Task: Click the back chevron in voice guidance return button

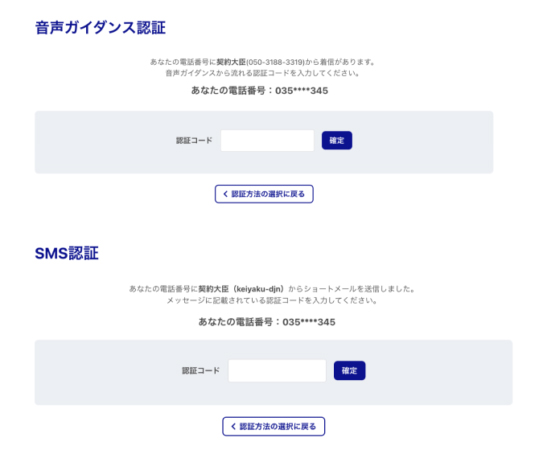Action: pos(226,194)
